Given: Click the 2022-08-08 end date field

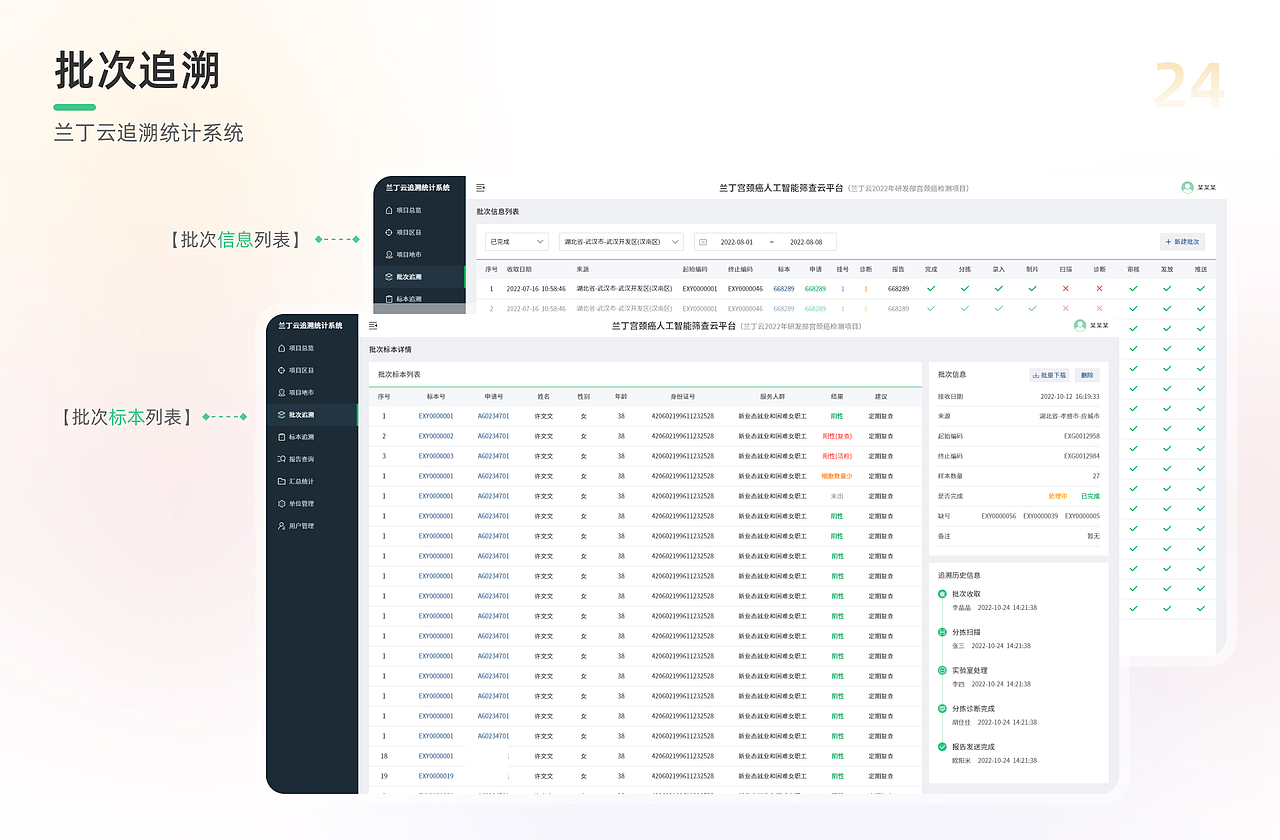Looking at the screenshot, I should point(805,242).
